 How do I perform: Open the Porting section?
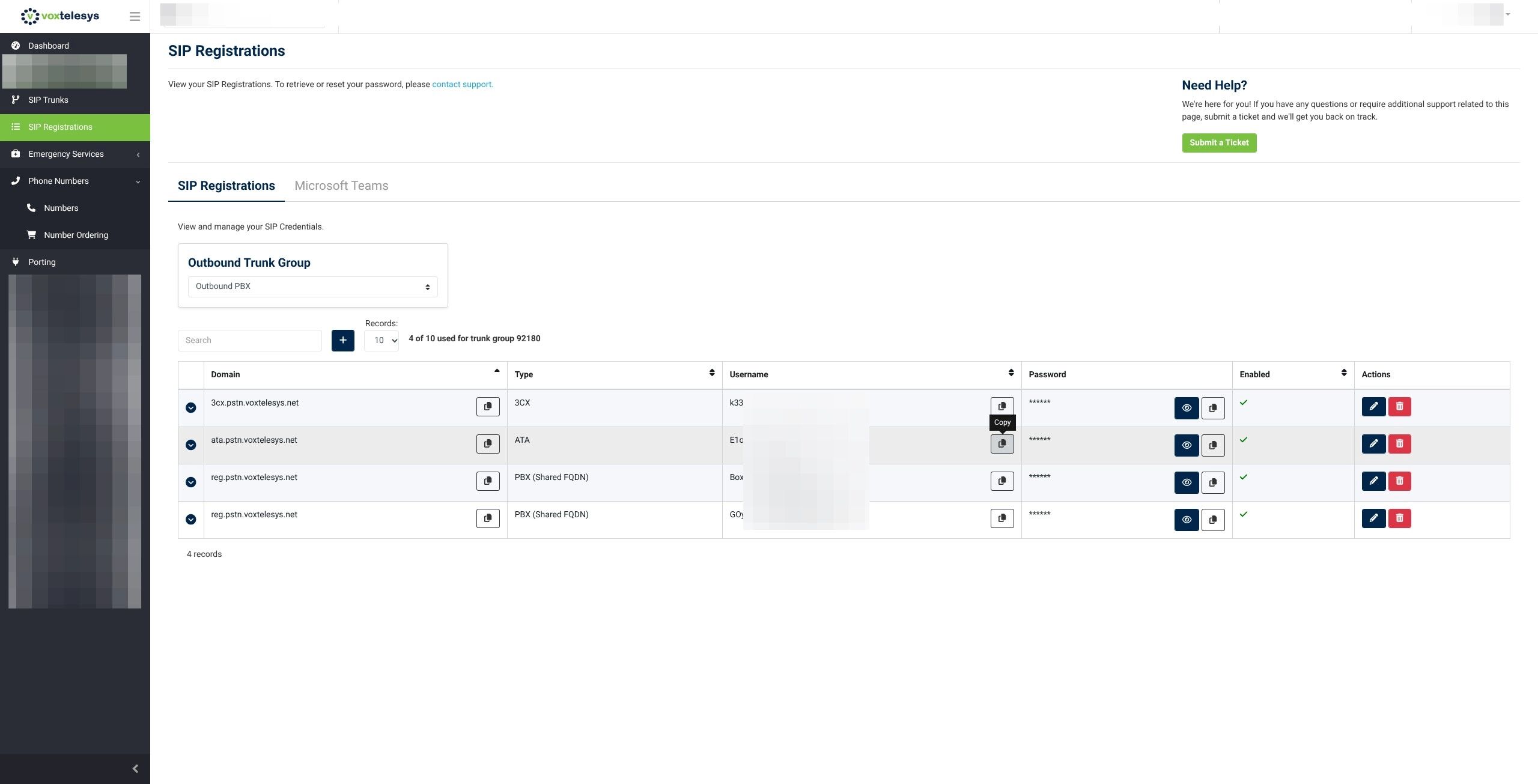(x=75, y=262)
